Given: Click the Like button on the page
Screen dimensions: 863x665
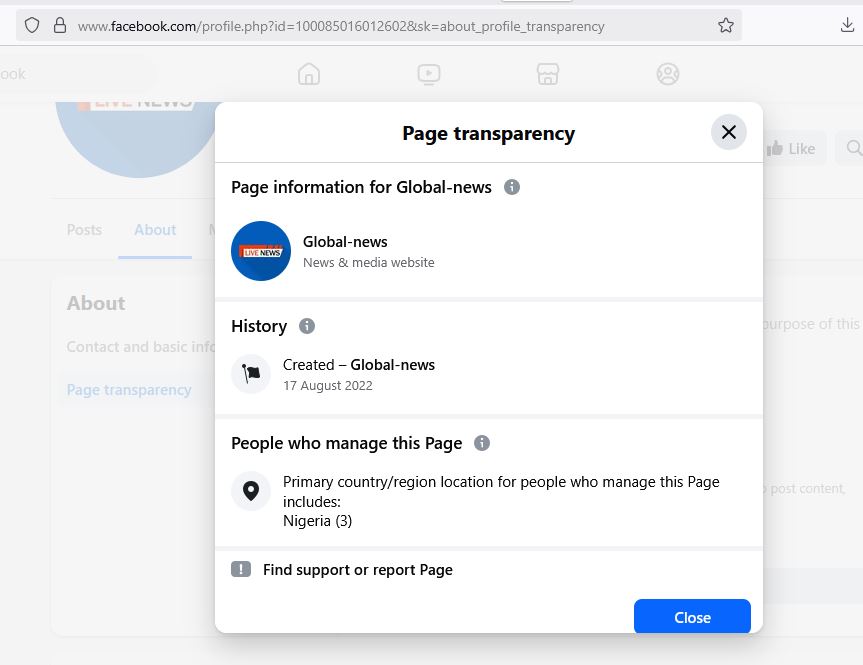Looking at the screenshot, I should coord(791,149).
